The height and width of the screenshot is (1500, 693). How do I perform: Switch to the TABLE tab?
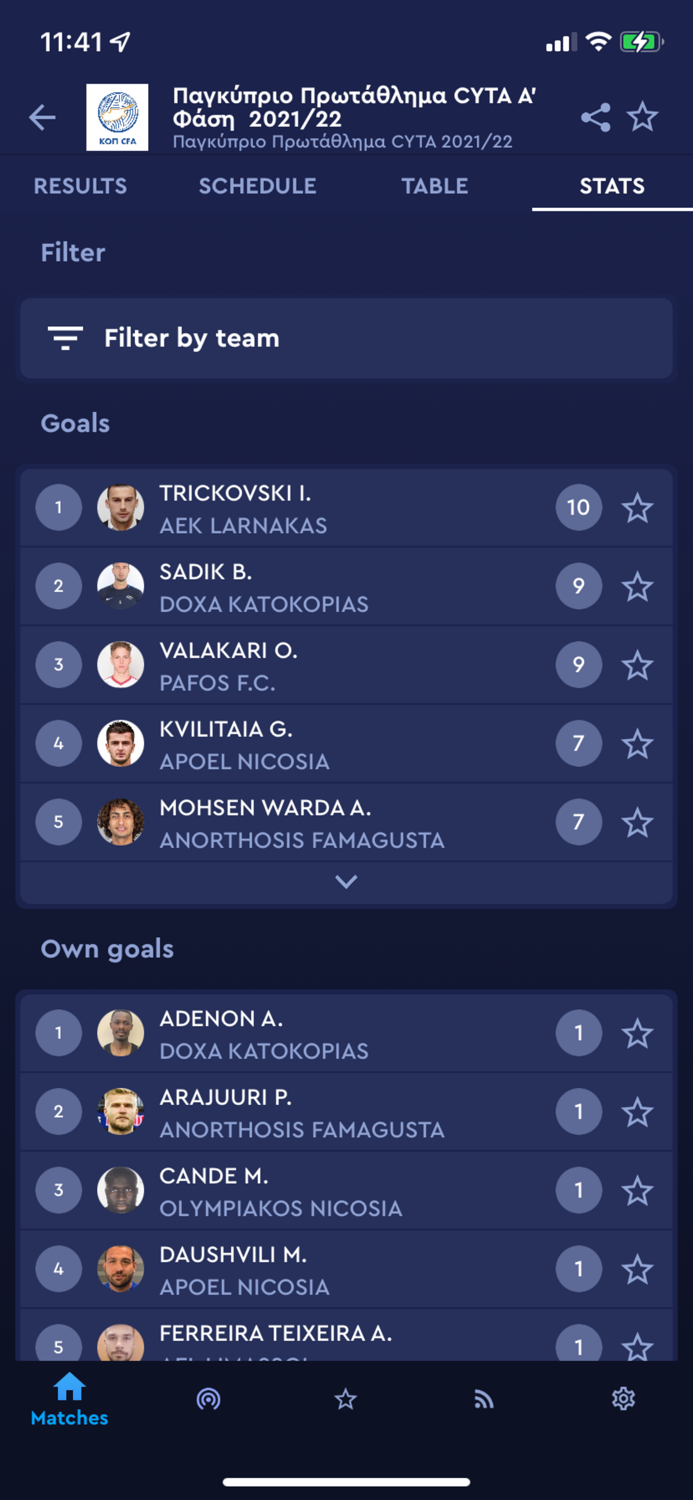[x=435, y=186]
